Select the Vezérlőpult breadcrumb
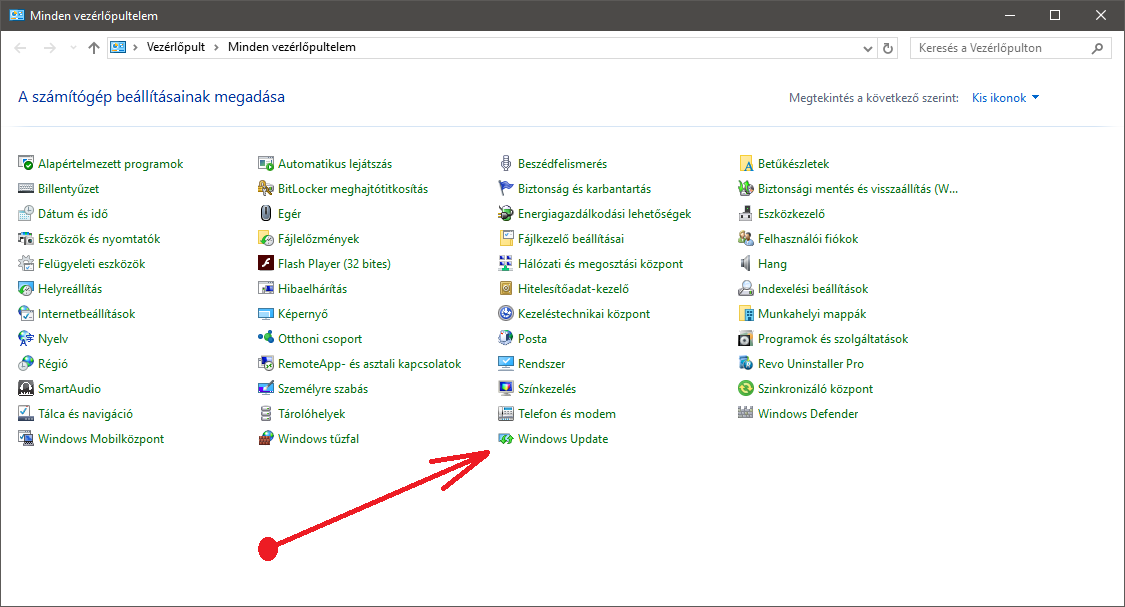 coord(176,47)
